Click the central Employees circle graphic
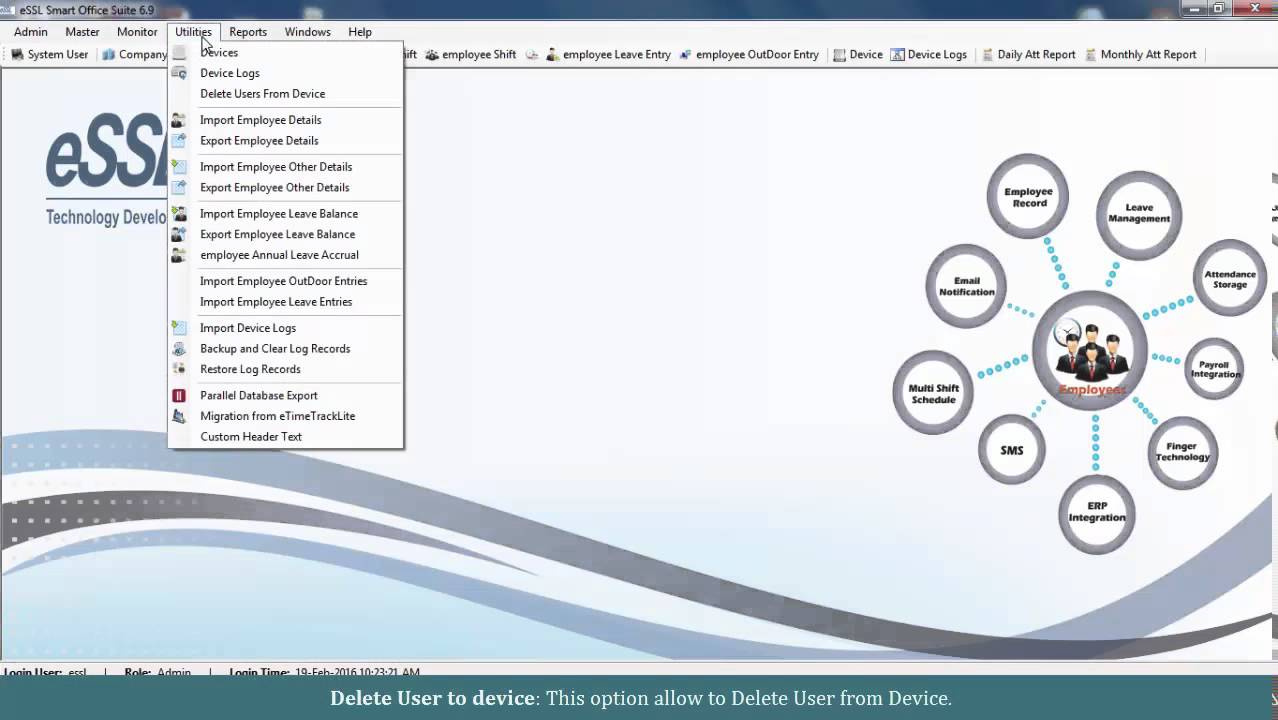 coord(1090,351)
